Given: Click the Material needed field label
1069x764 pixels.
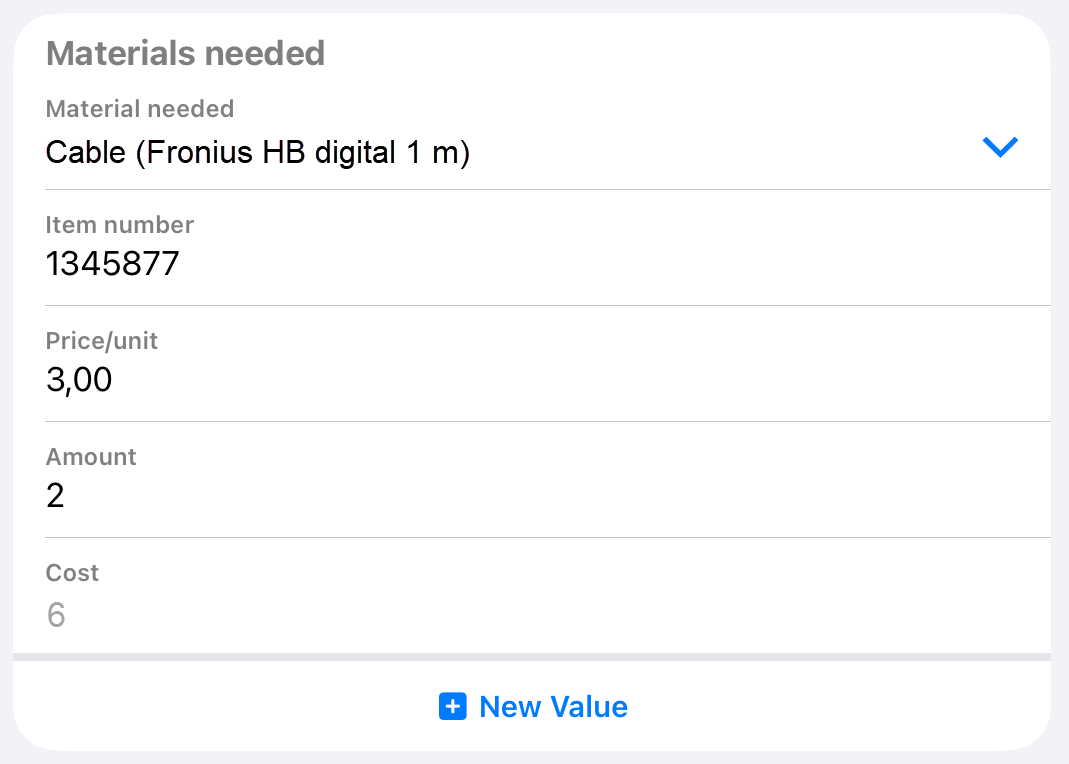Looking at the screenshot, I should tap(140, 108).
